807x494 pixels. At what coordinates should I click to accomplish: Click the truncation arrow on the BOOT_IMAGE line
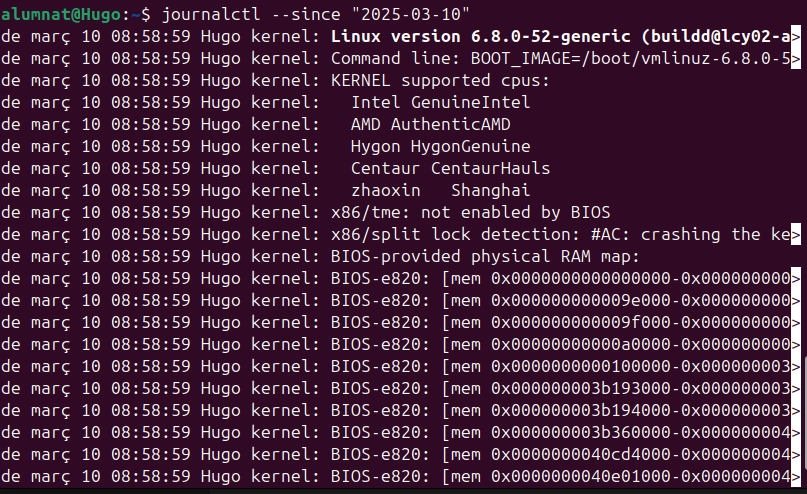click(x=797, y=58)
